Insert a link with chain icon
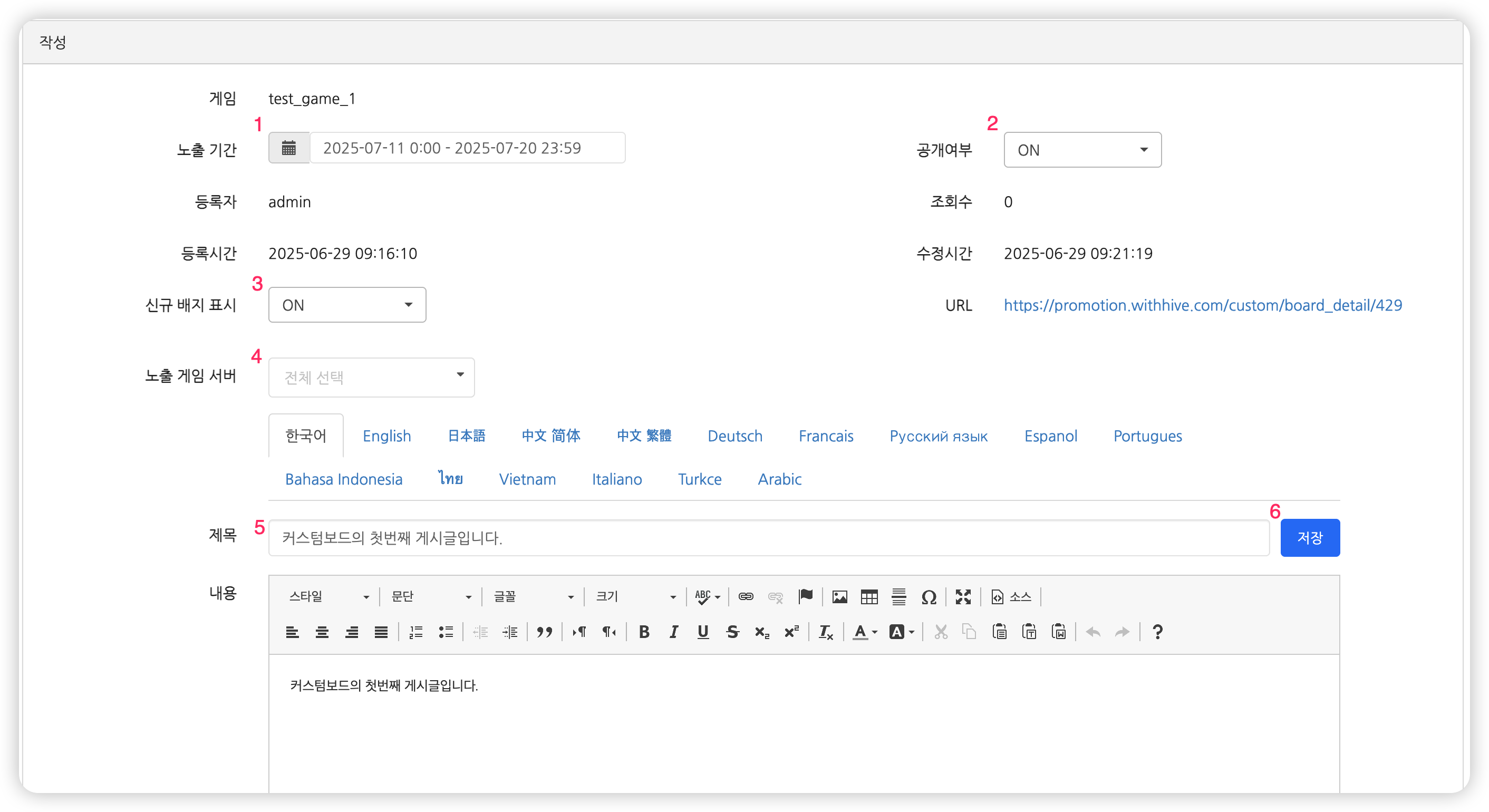1489x812 pixels. (746, 596)
